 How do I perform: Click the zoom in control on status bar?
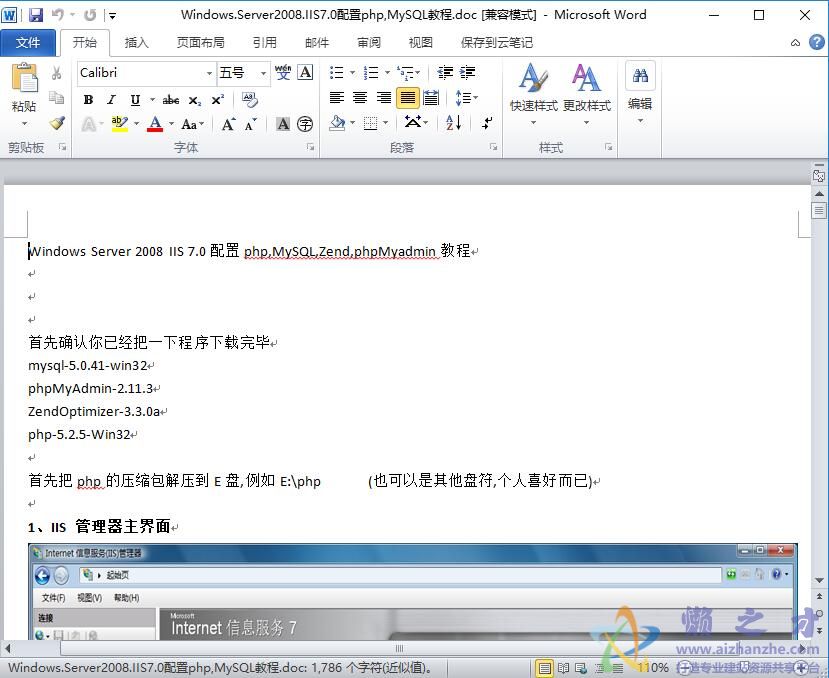coord(800,667)
